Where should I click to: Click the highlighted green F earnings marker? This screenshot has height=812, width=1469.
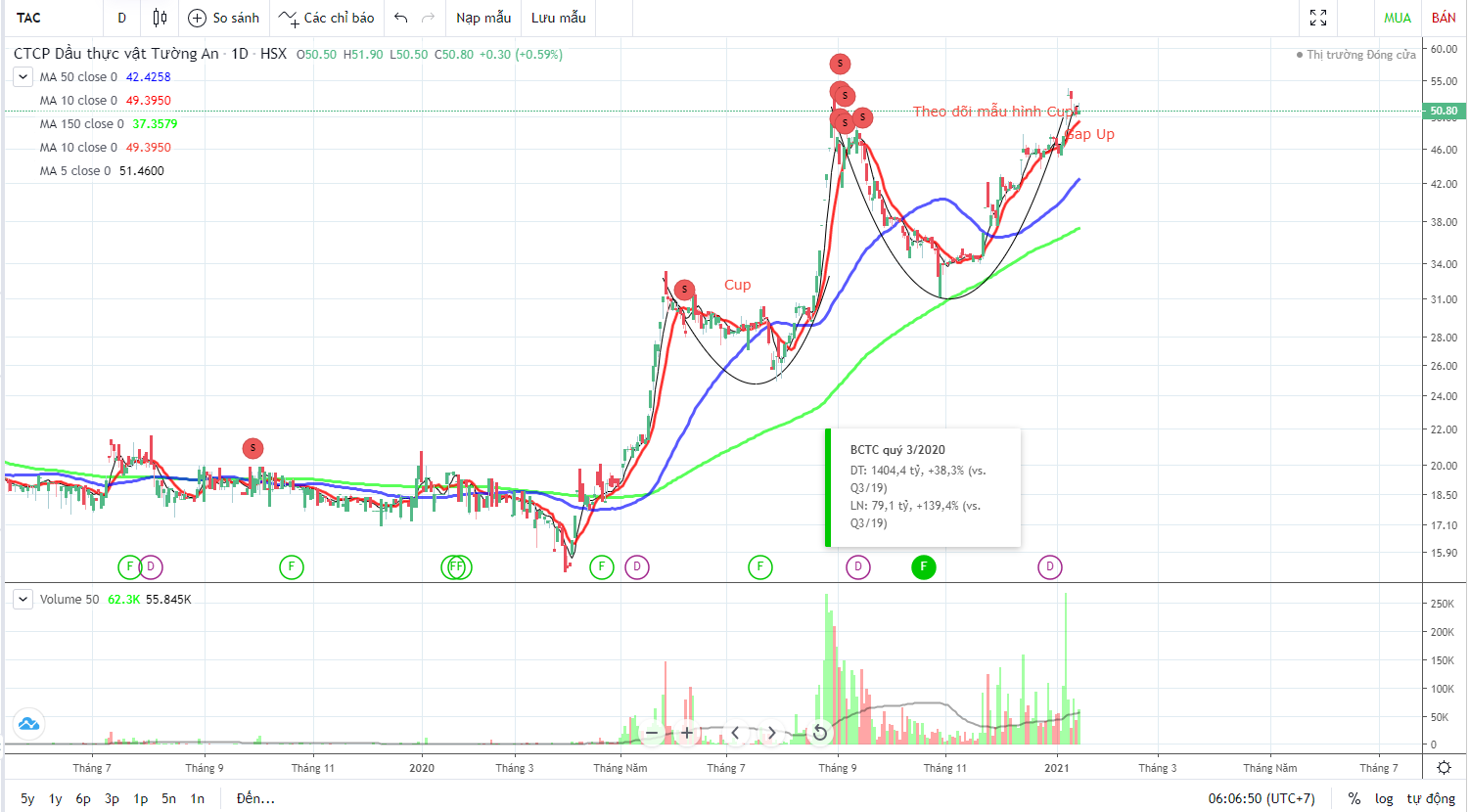click(x=923, y=566)
